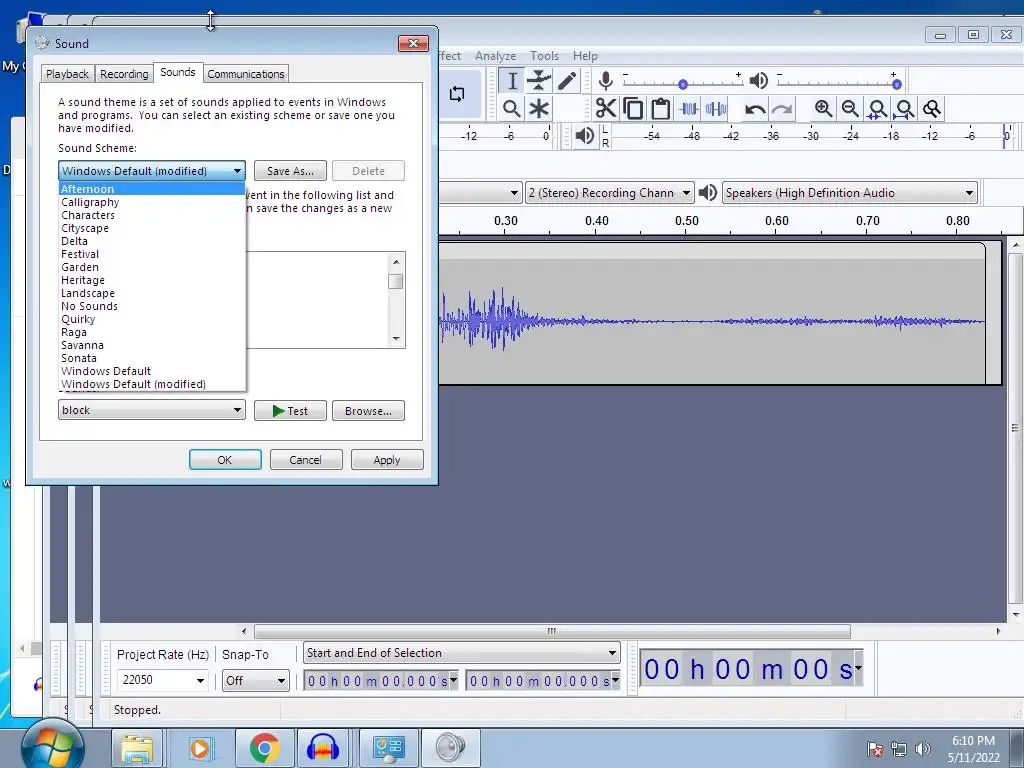Open the Analyze menu
The width and height of the screenshot is (1024, 768).
point(495,56)
